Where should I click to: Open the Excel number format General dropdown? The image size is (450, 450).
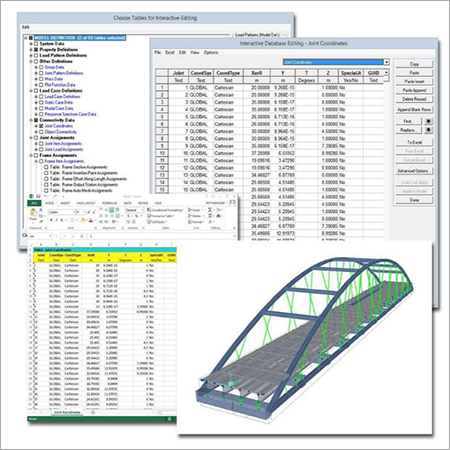142,210
